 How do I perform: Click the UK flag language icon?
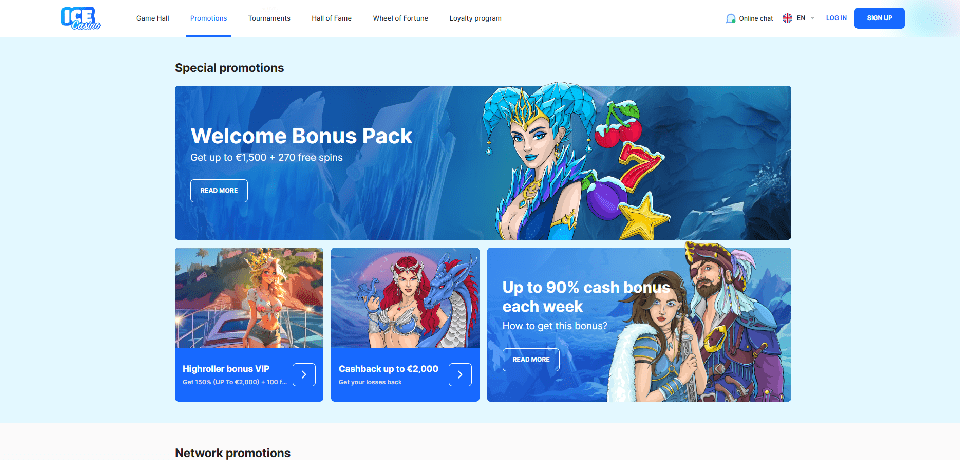click(x=787, y=18)
